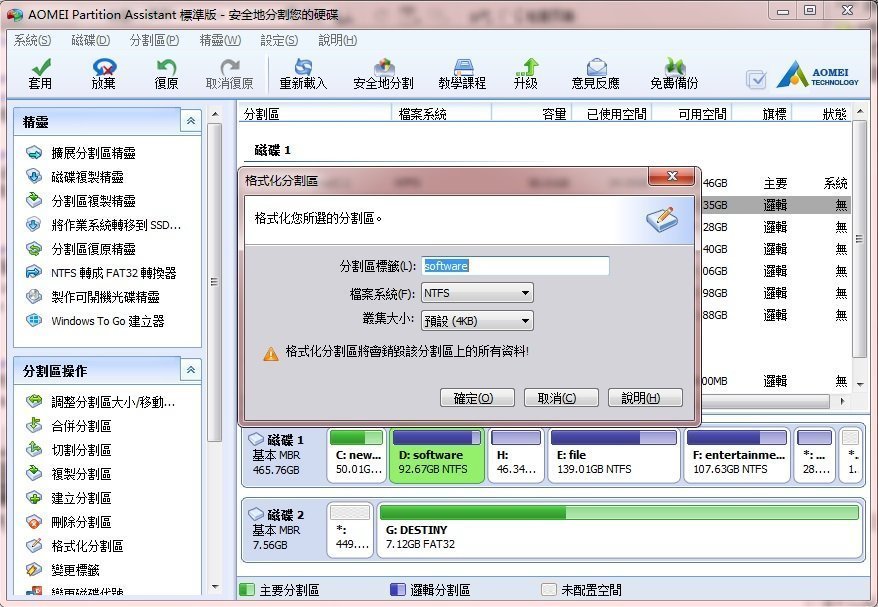Open the Help (說明) menu
Image resolution: width=878 pixels, height=607 pixels.
point(338,40)
